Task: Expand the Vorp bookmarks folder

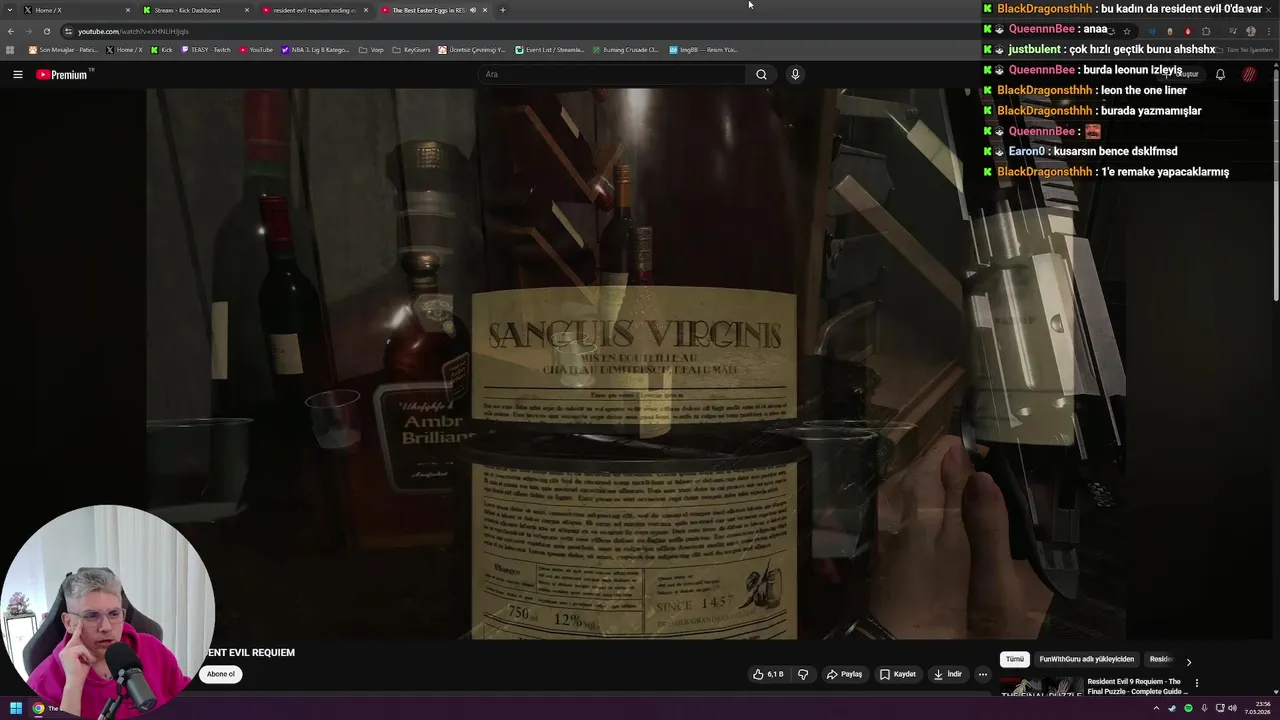Action: coord(371,49)
